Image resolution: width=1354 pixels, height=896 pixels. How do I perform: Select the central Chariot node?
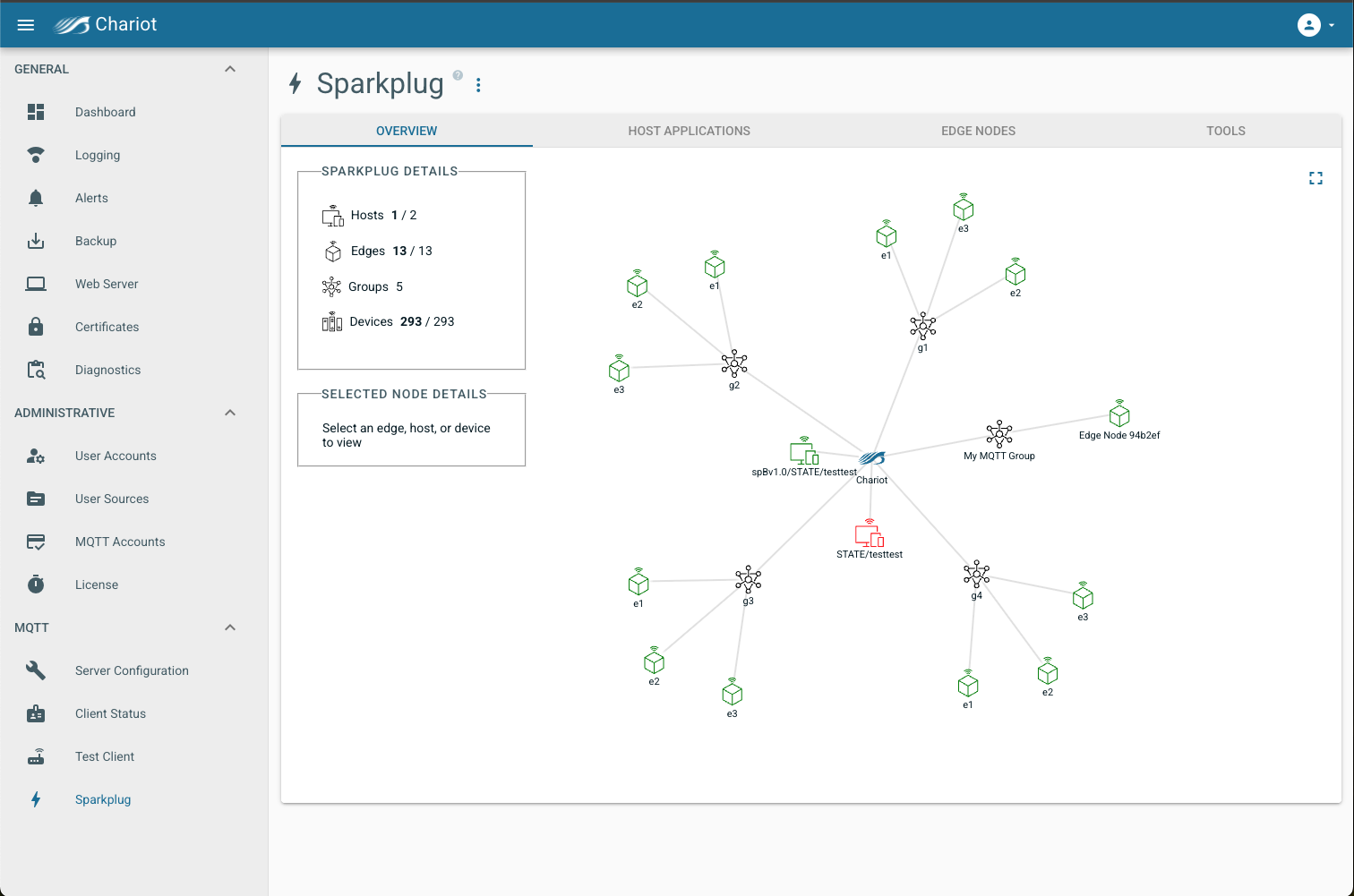click(x=872, y=458)
